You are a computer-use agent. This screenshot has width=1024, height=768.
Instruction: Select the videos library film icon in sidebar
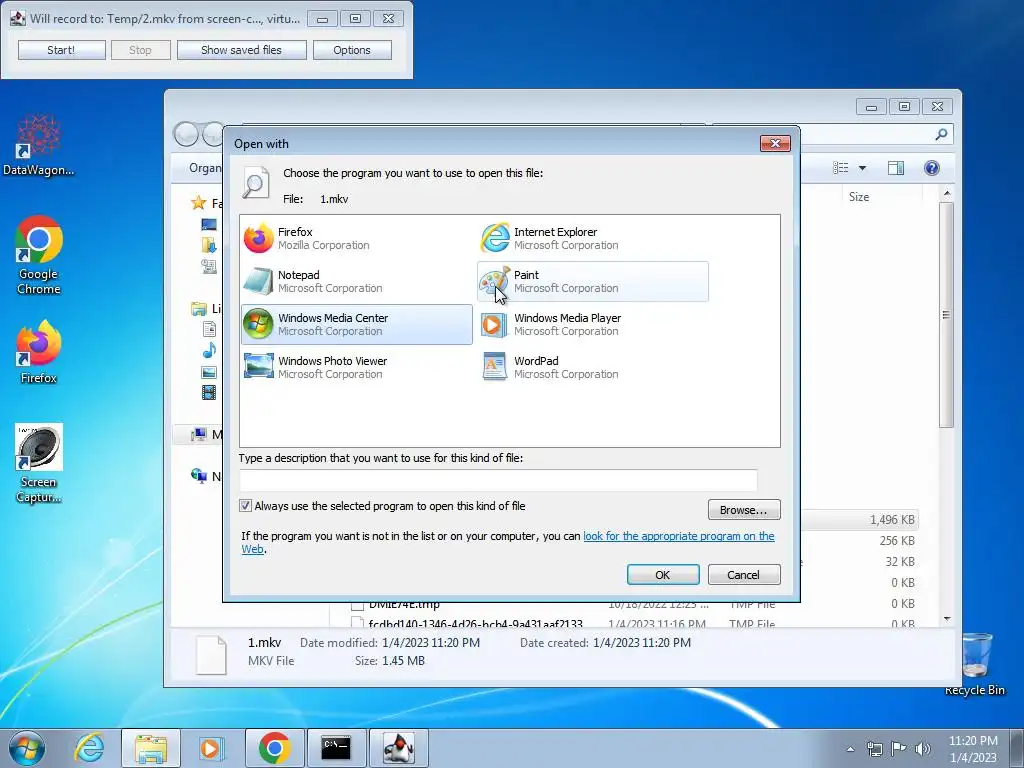[x=209, y=392]
